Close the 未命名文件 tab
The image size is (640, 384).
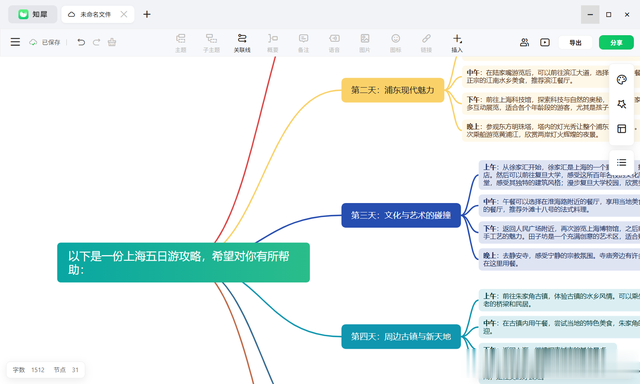pyautogui.click(x=124, y=14)
